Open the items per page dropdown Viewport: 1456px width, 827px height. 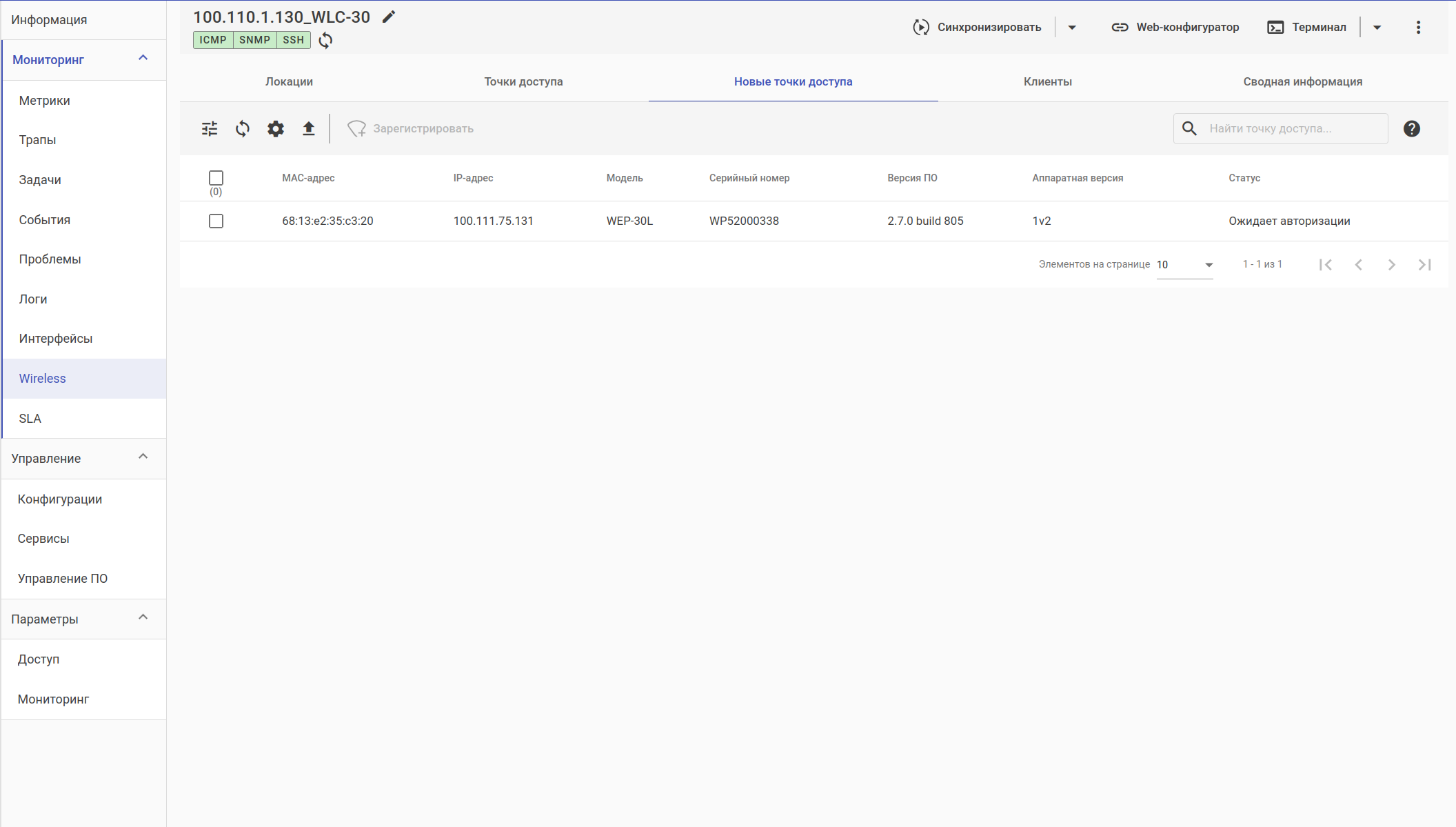tap(1184, 265)
